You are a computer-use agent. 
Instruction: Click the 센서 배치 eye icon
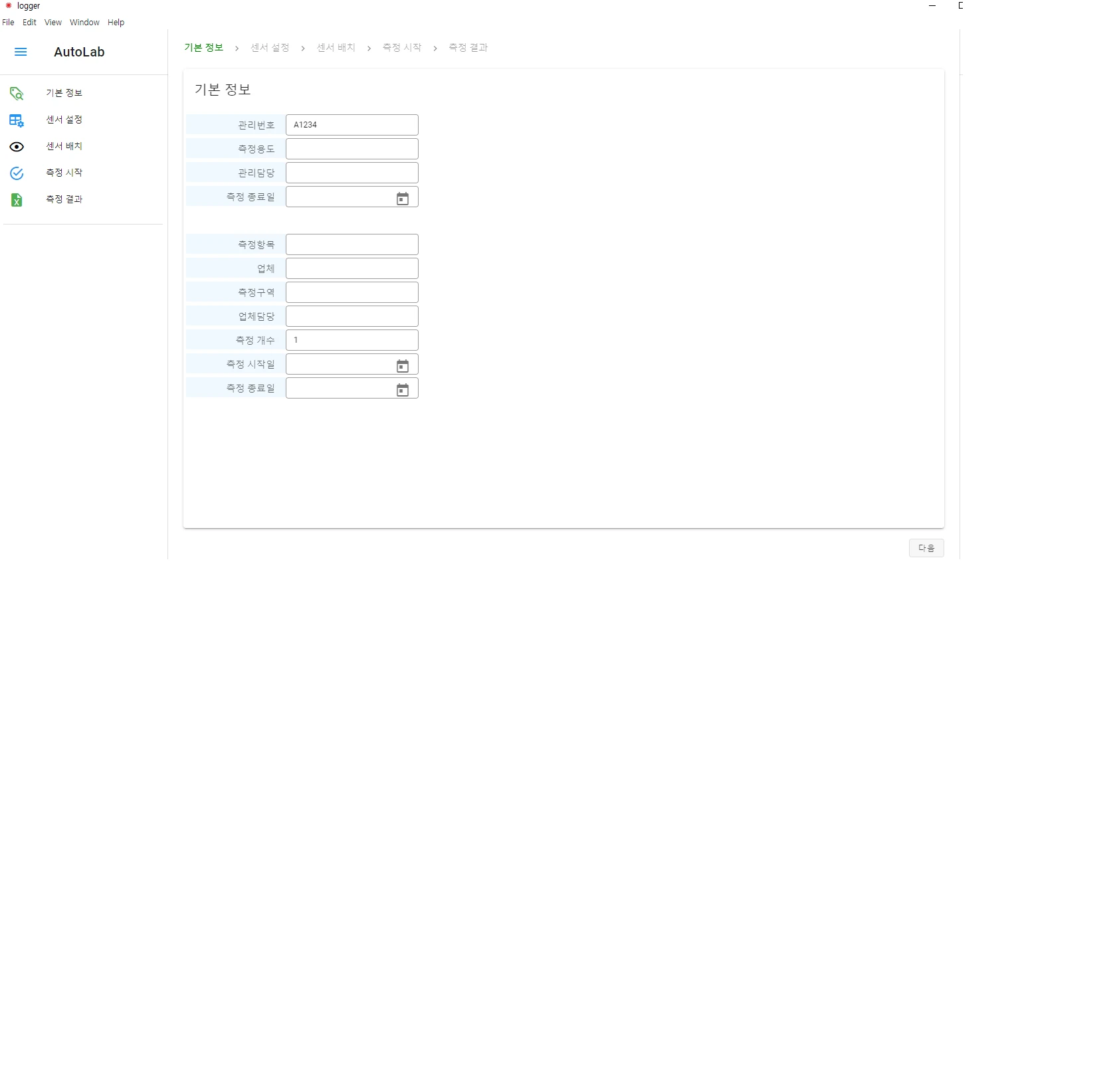pyautogui.click(x=17, y=147)
